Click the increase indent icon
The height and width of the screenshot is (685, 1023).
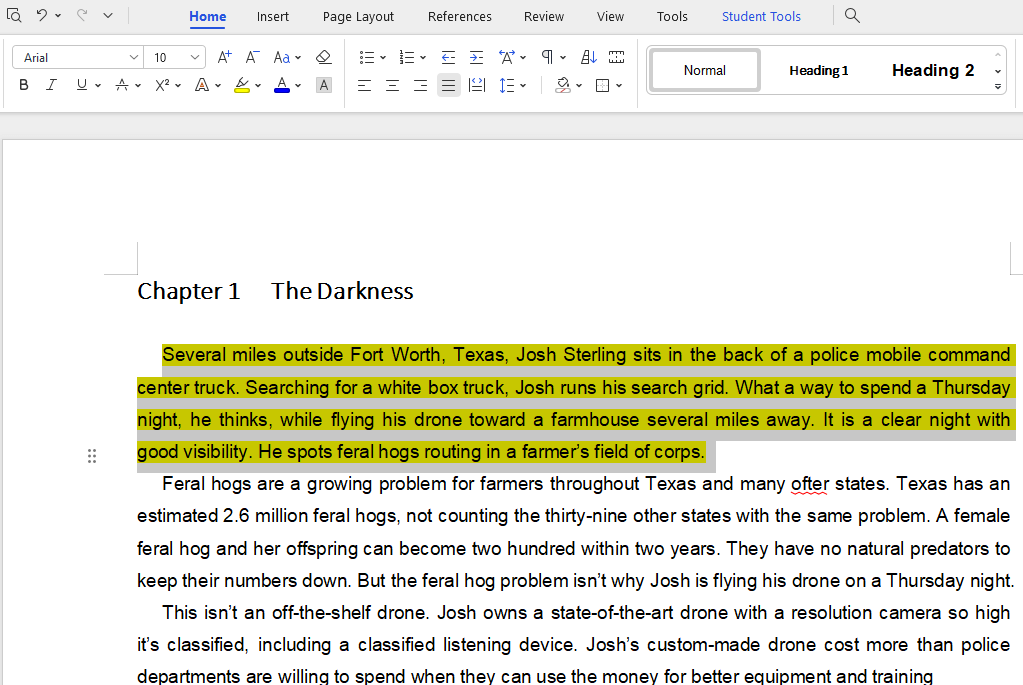pyautogui.click(x=476, y=58)
